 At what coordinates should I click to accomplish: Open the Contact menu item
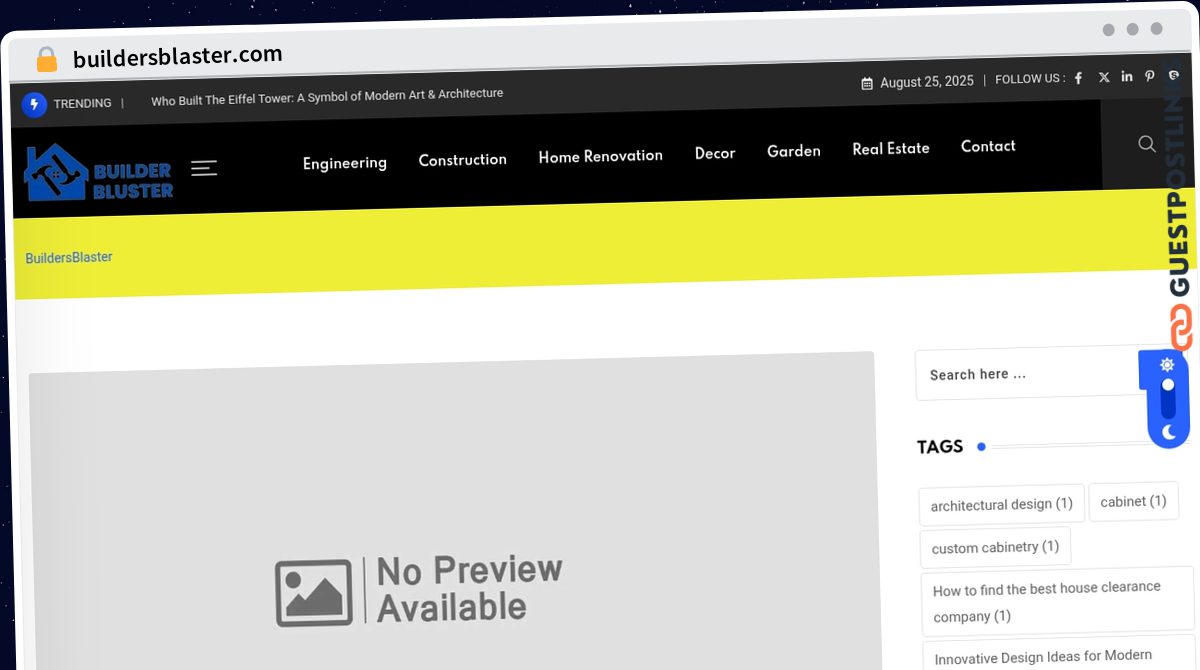(988, 146)
